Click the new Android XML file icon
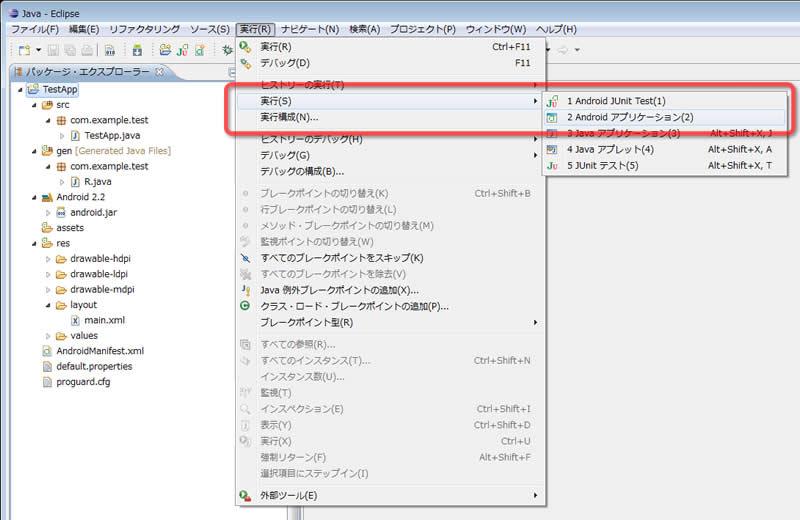Screen dimensions: 800x520 (199, 50)
